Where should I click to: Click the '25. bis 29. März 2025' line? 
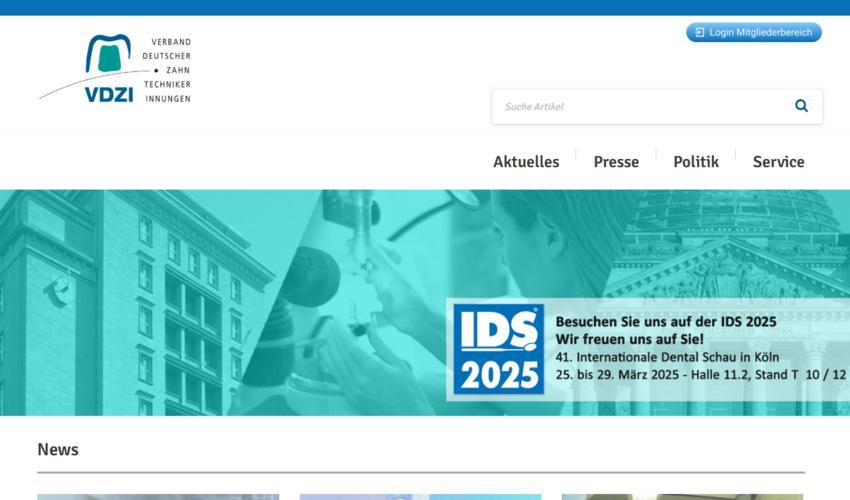700,375
